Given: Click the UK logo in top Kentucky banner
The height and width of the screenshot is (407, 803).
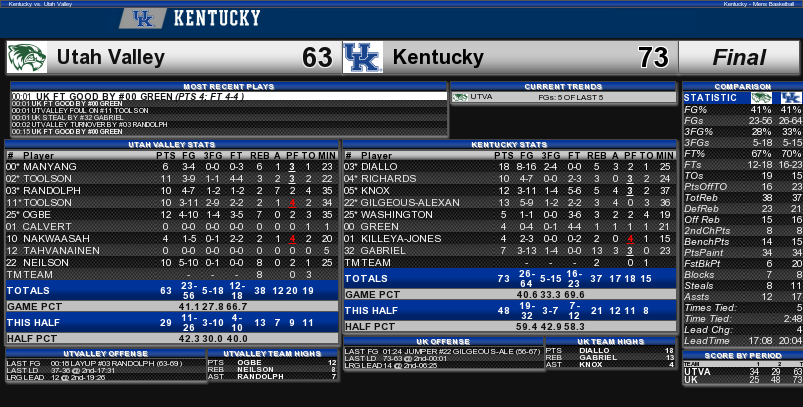Looking at the screenshot, I should (143, 18).
